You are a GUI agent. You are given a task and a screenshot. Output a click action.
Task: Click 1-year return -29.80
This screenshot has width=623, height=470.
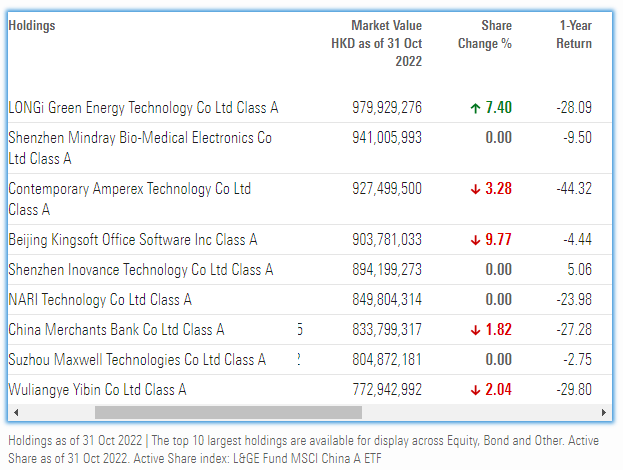[x=574, y=390]
